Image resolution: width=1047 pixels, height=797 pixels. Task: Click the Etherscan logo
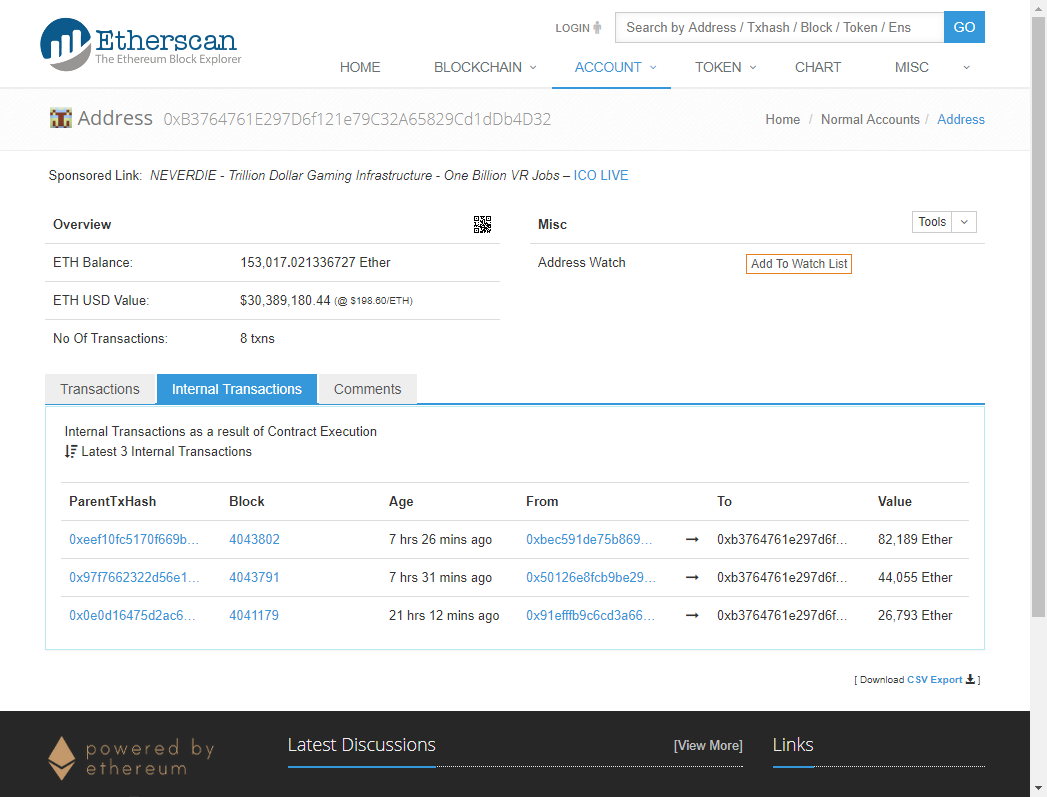[x=140, y=44]
